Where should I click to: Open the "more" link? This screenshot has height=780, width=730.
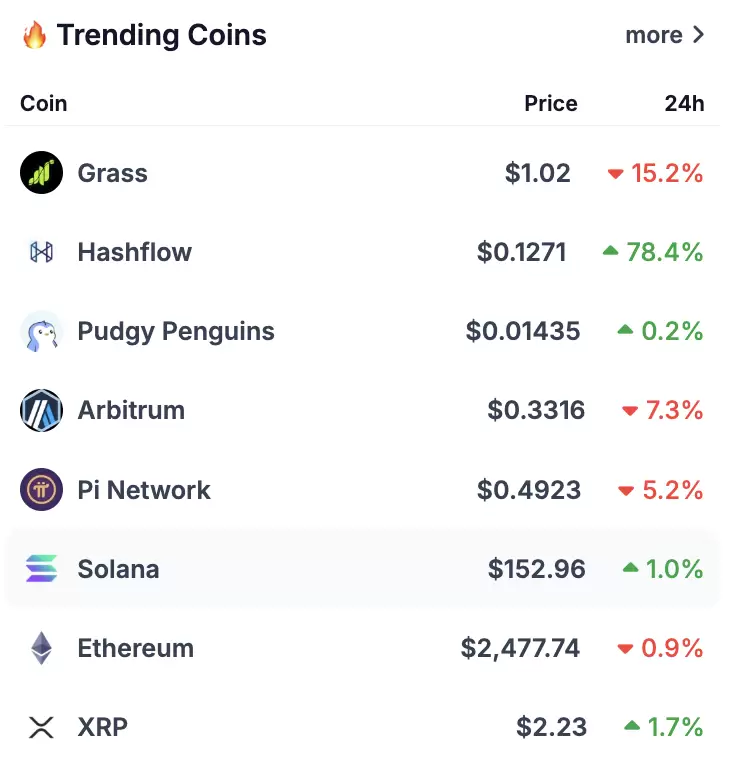(x=654, y=35)
